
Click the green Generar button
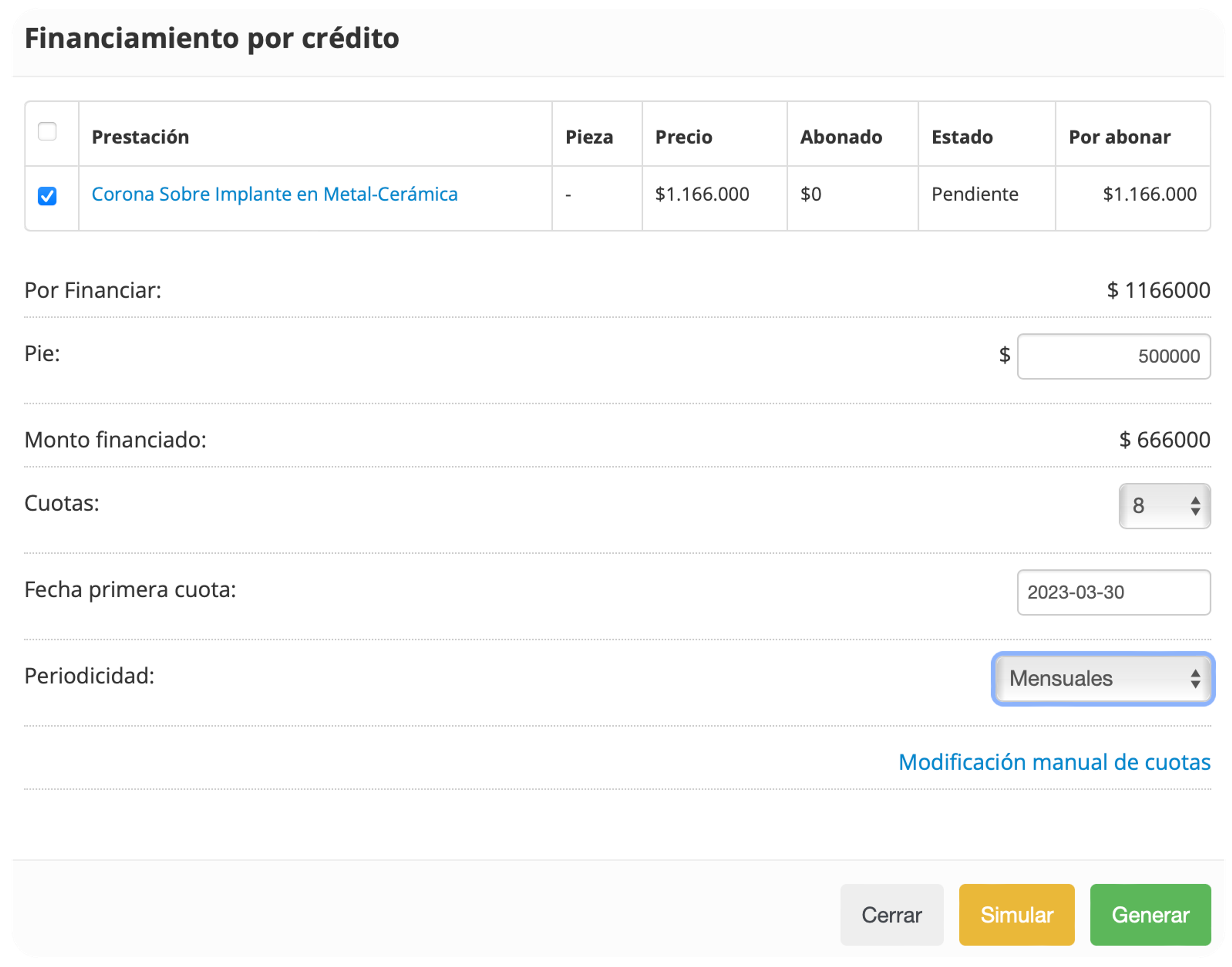[1150, 915]
